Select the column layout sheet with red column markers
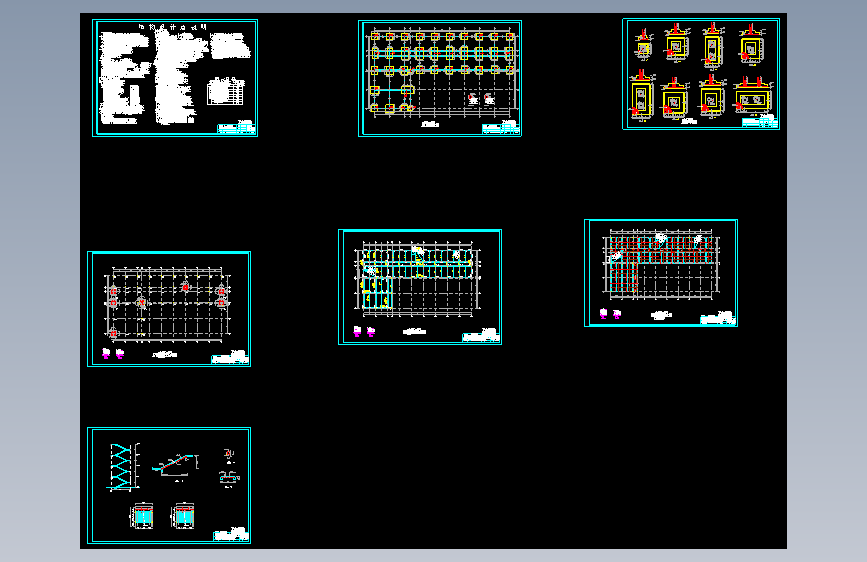 (x=169, y=309)
